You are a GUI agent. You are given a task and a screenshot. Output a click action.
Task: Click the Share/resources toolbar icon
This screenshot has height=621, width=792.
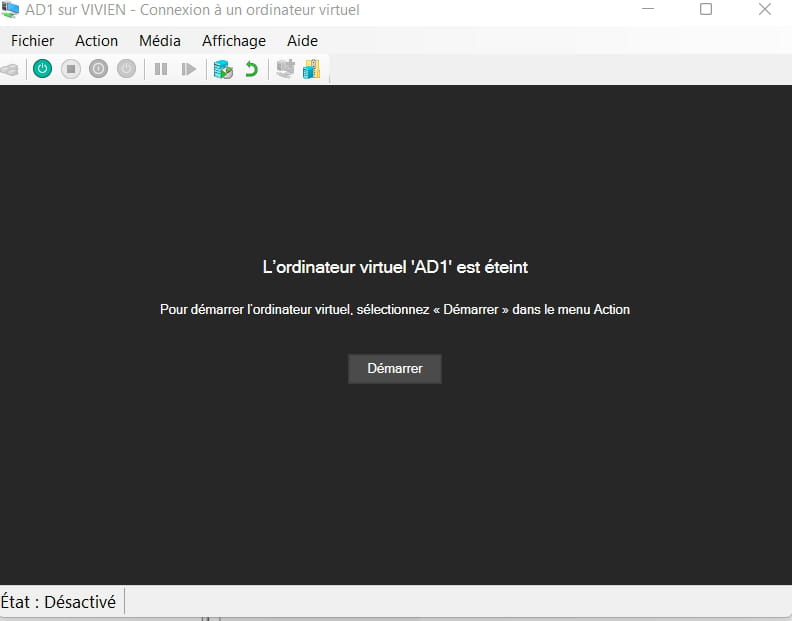312,69
